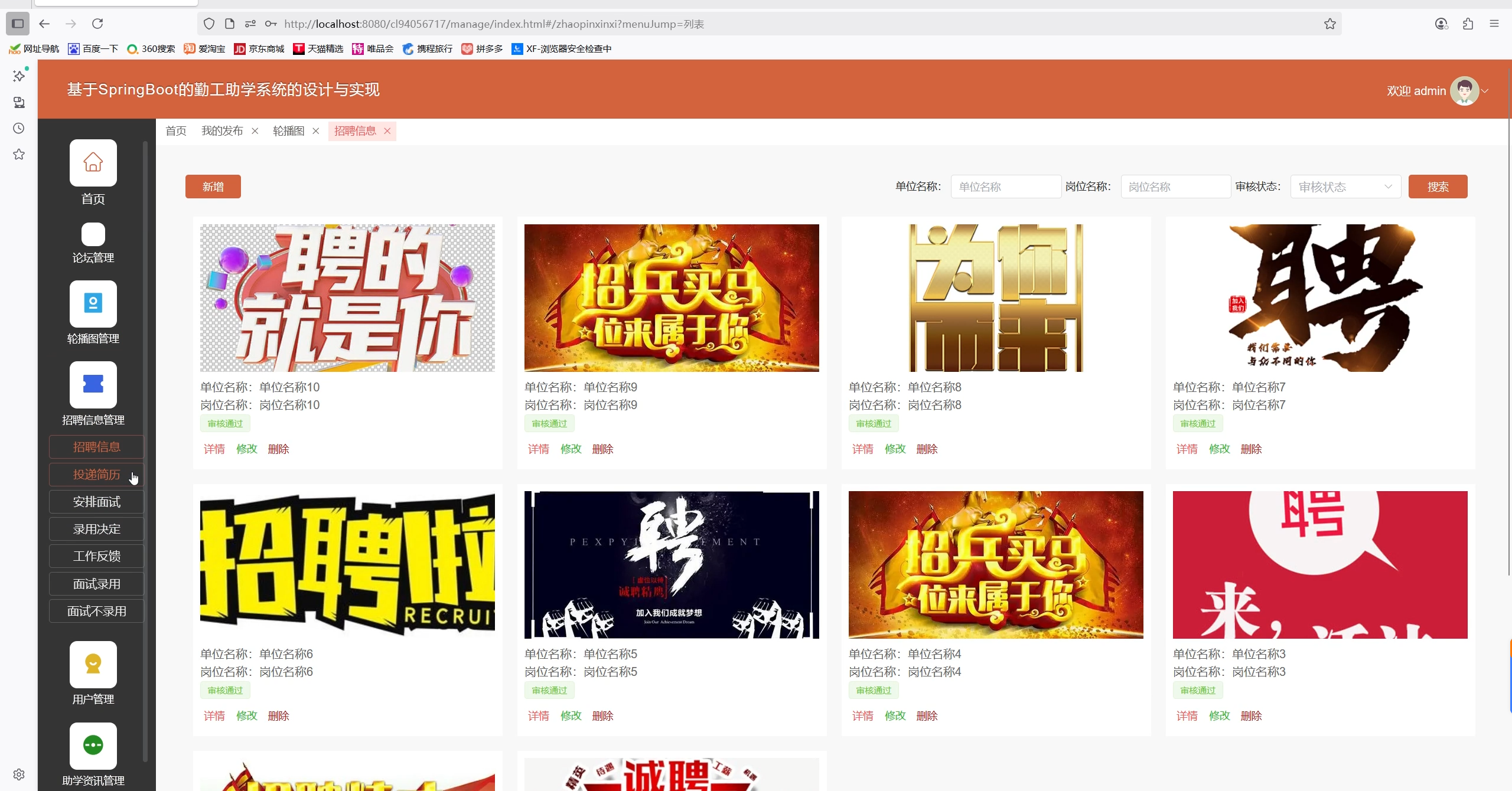Reload the page with refresh icon
Screen dimensions: 1512x791
pos(97,24)
